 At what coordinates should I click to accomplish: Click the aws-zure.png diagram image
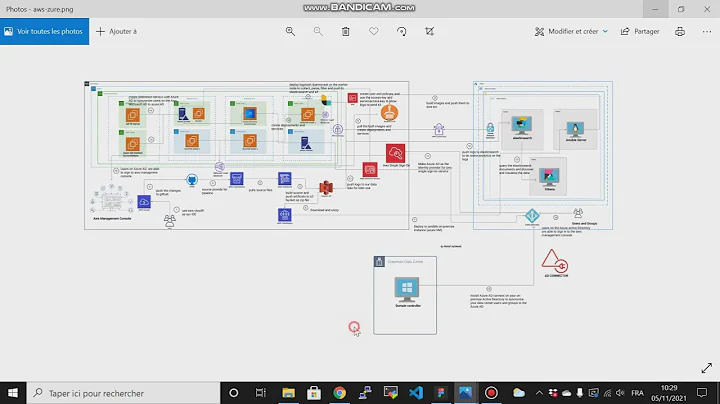[348, 208]
